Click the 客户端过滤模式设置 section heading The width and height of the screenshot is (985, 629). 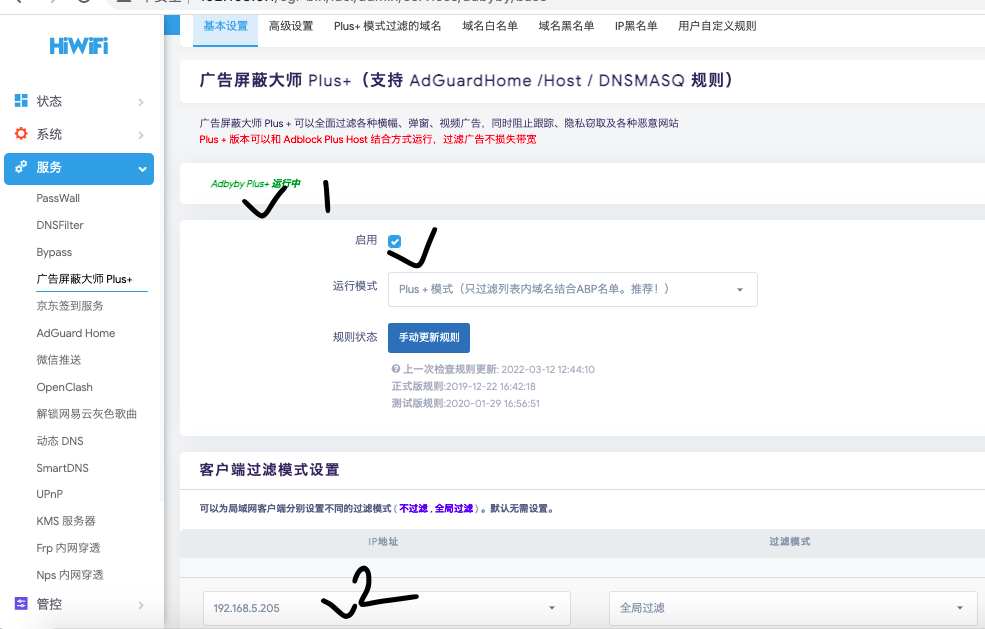269,470
